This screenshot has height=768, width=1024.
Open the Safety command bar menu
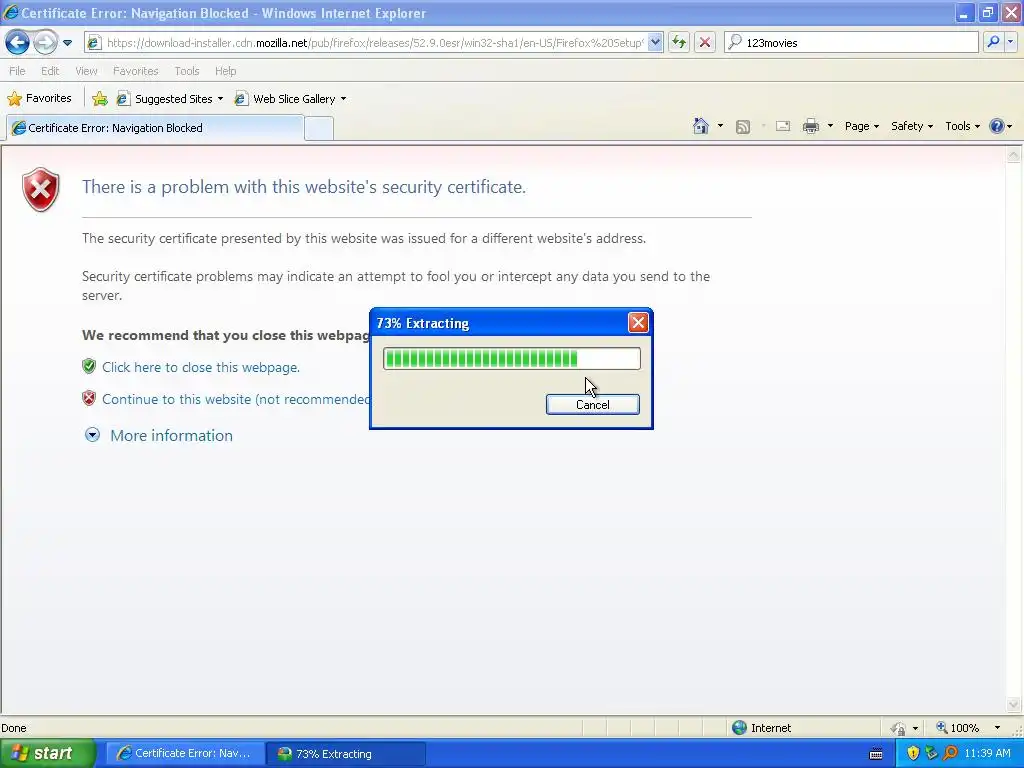912,126
